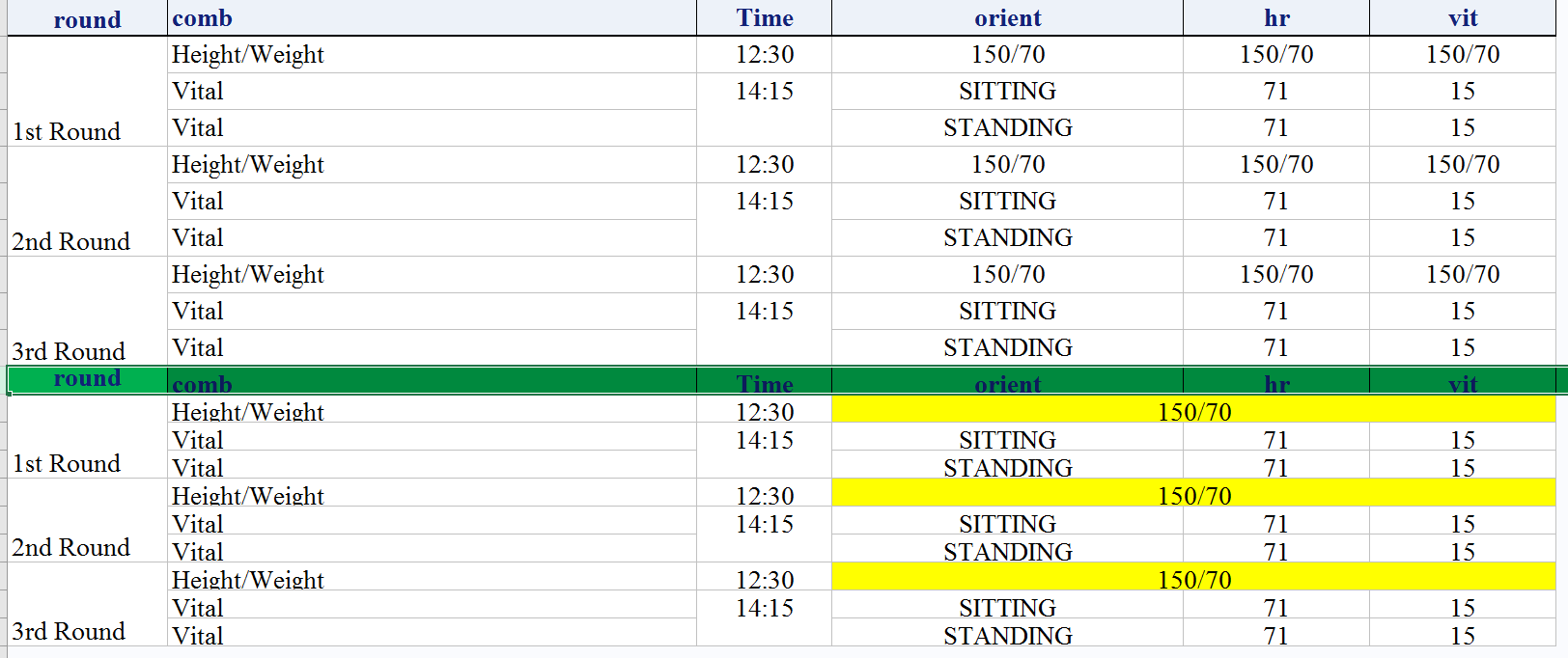Select the first yellow merged 150/70 cell
This screenshot has height=658, width=1568.
coord(1193,412)
